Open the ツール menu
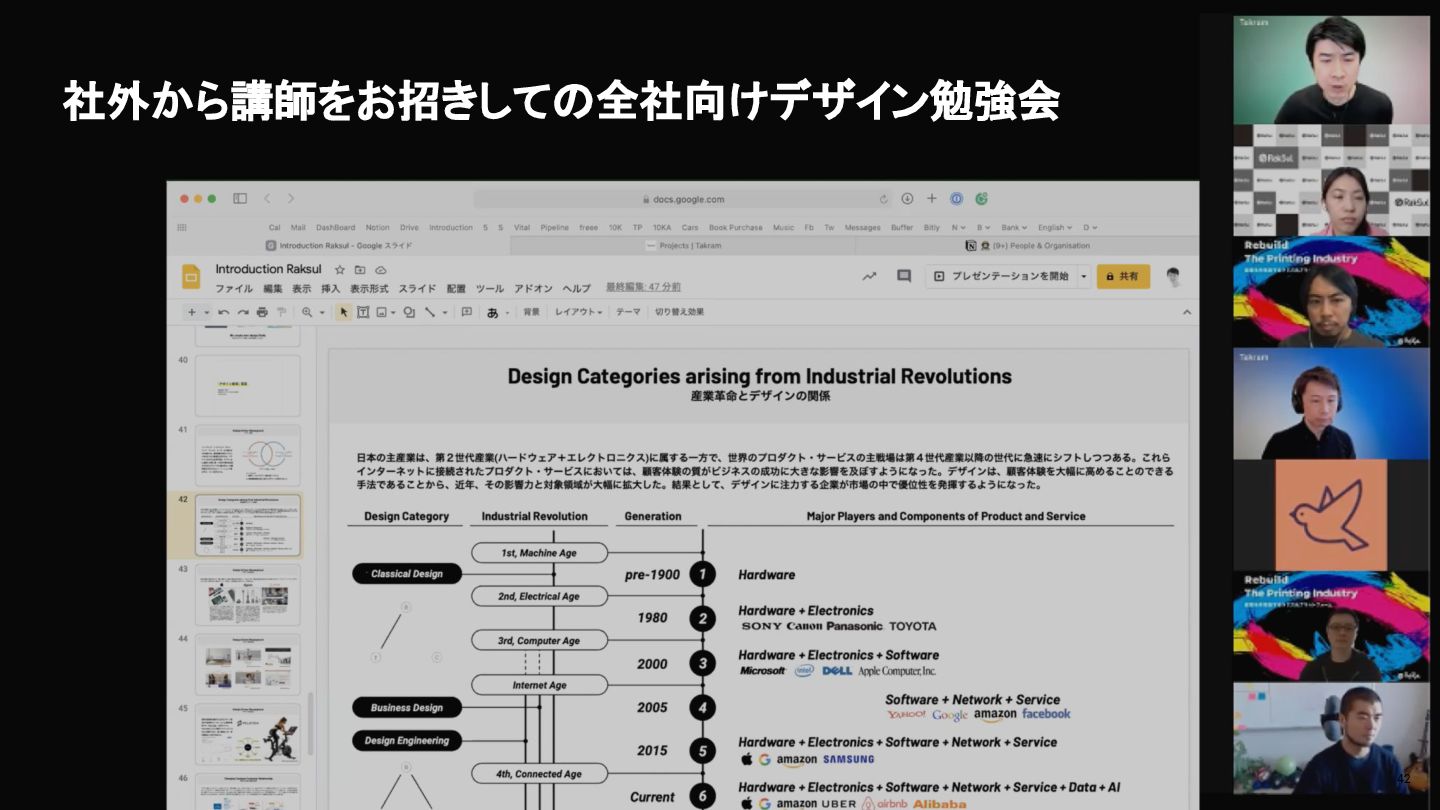1440x810 pixels. click(490, 288)
